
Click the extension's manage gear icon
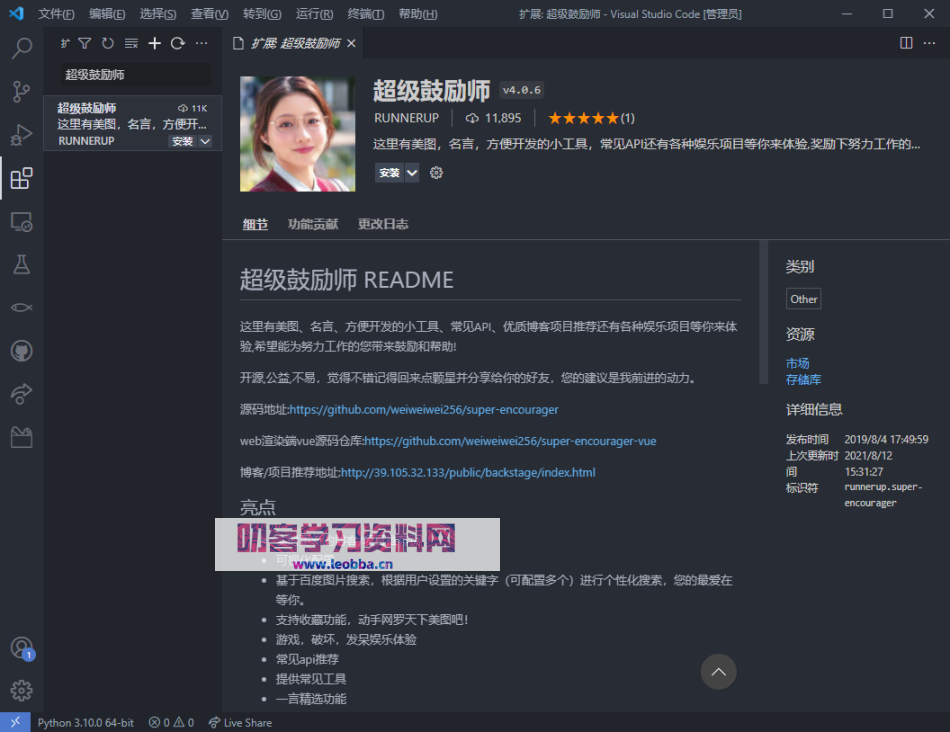pyautogui.click(x=436, y=173)
